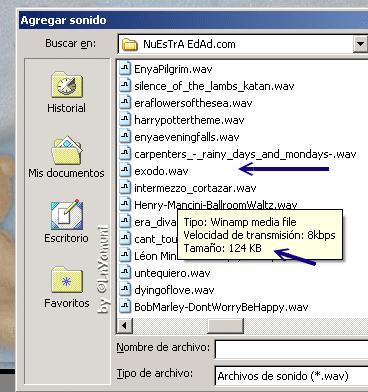Click the file list left scroll arrow
Image resolution: width=368 pixels, height=392 pixels.
[125, 325]
